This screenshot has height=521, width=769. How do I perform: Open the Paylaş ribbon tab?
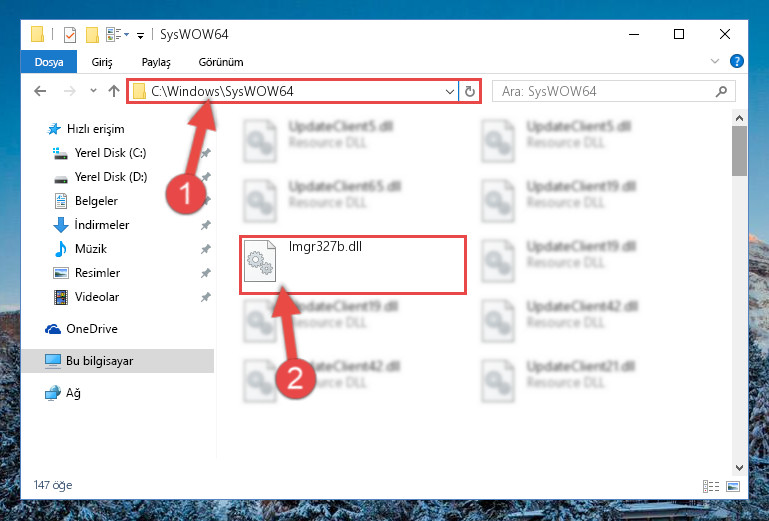point(156,62)
